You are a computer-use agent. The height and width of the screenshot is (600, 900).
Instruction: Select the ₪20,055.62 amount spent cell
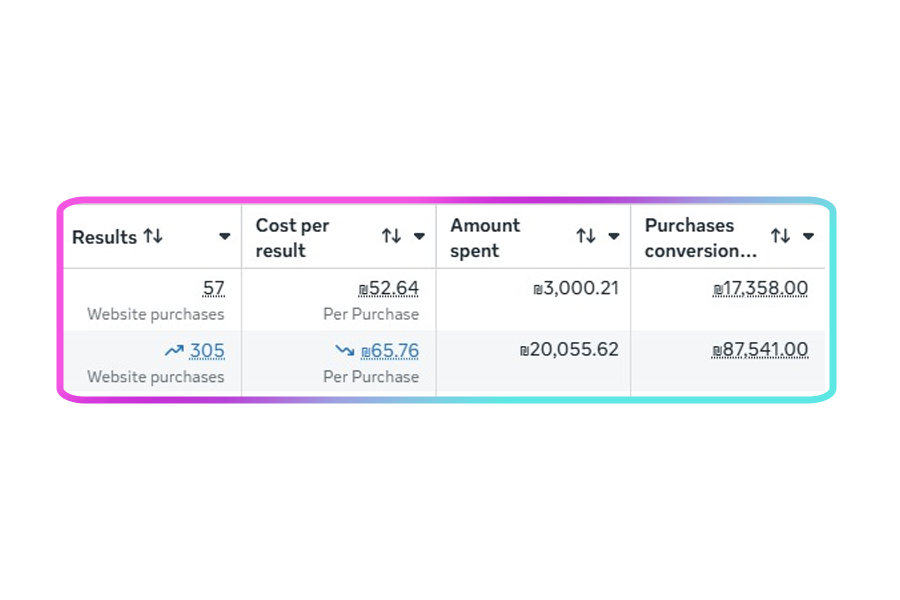click(x=570, y=351)
